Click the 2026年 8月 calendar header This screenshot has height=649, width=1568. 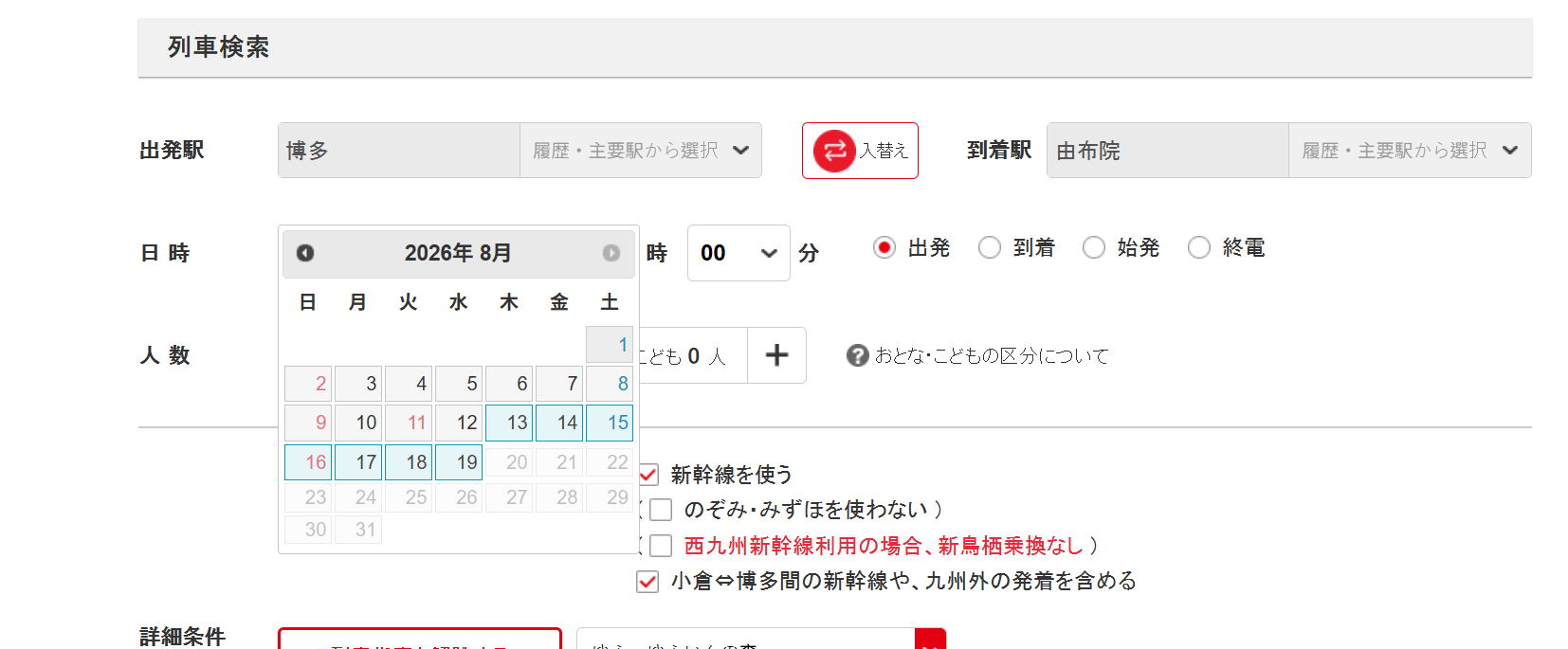click(x=458, y=253)
